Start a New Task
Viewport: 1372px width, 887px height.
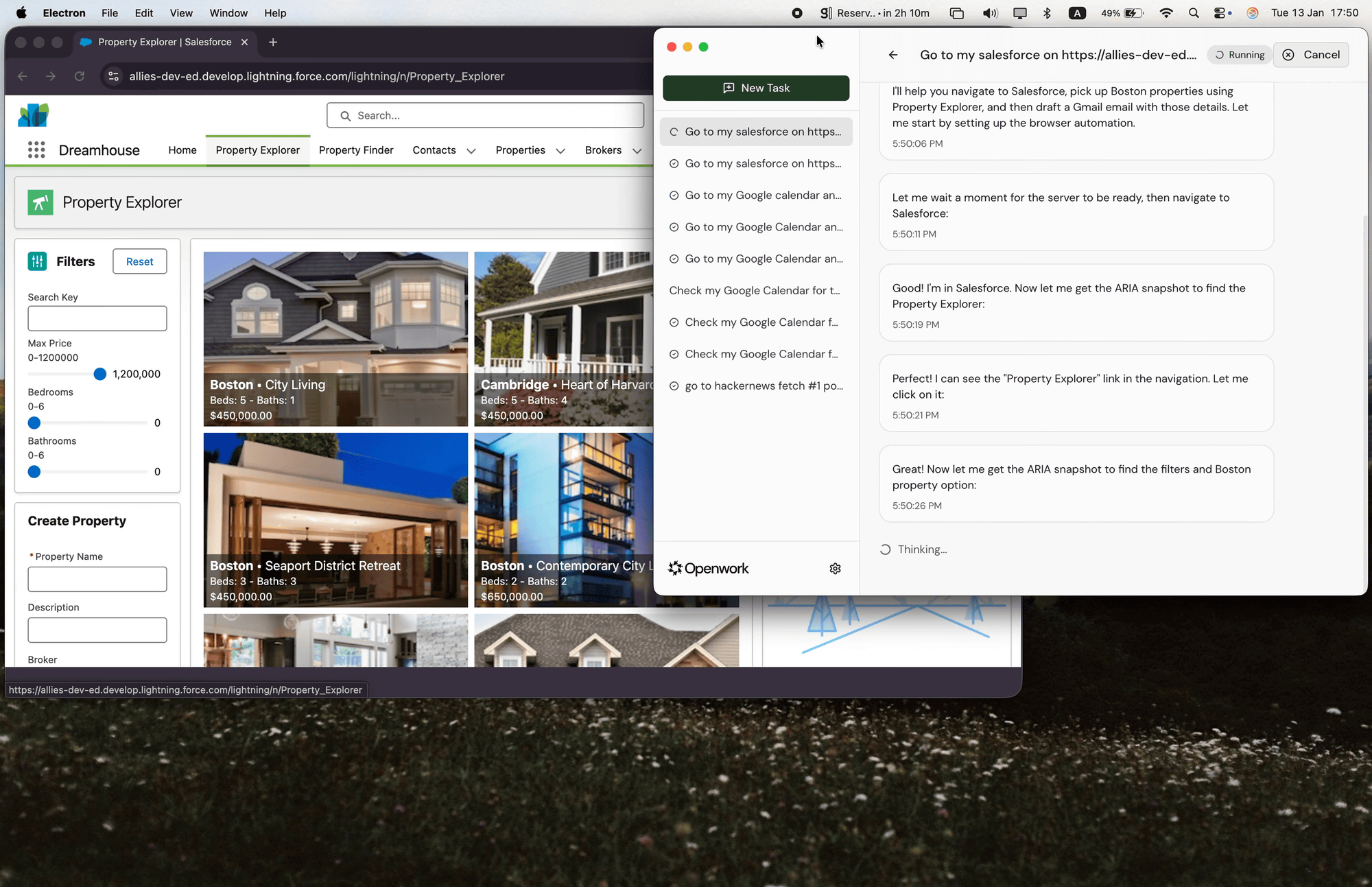pos(755,88)
